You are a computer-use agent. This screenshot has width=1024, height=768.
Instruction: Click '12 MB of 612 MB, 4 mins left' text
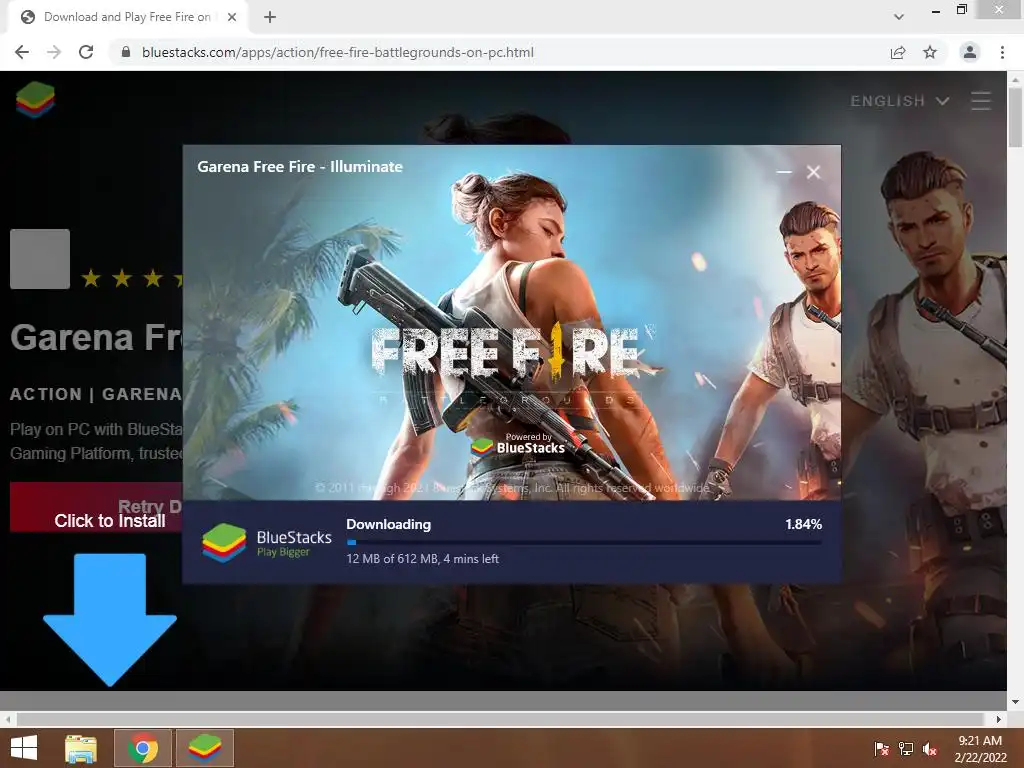(423, 559)
